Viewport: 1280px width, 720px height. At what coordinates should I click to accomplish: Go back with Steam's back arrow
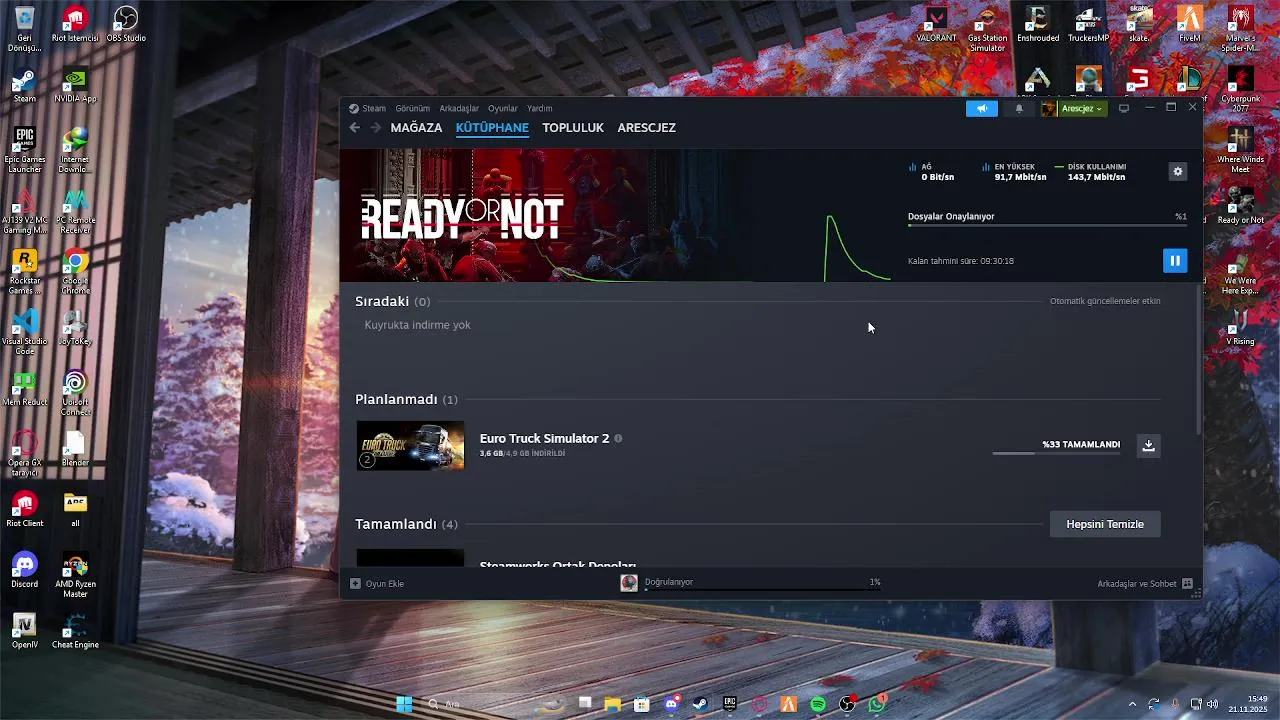[354, 127]
